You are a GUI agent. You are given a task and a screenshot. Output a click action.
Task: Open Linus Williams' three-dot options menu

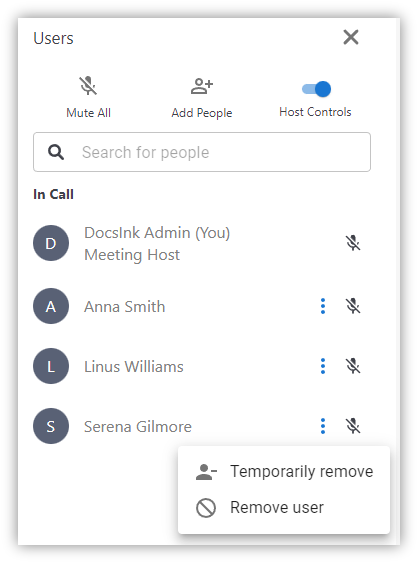(x=323, y=366)
